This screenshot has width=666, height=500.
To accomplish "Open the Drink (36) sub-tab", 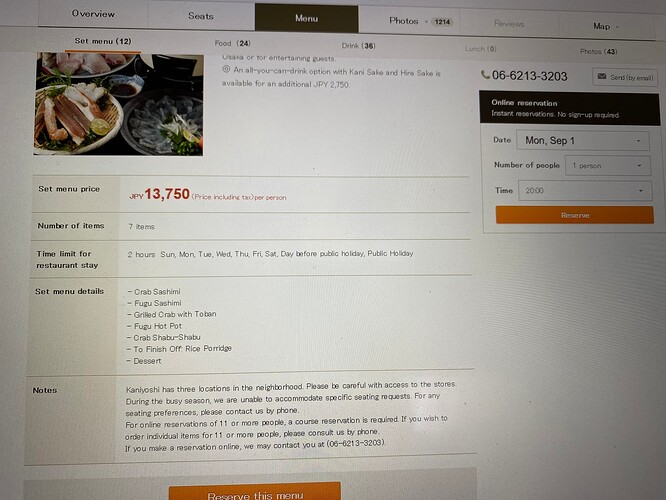I will point(358,46).
